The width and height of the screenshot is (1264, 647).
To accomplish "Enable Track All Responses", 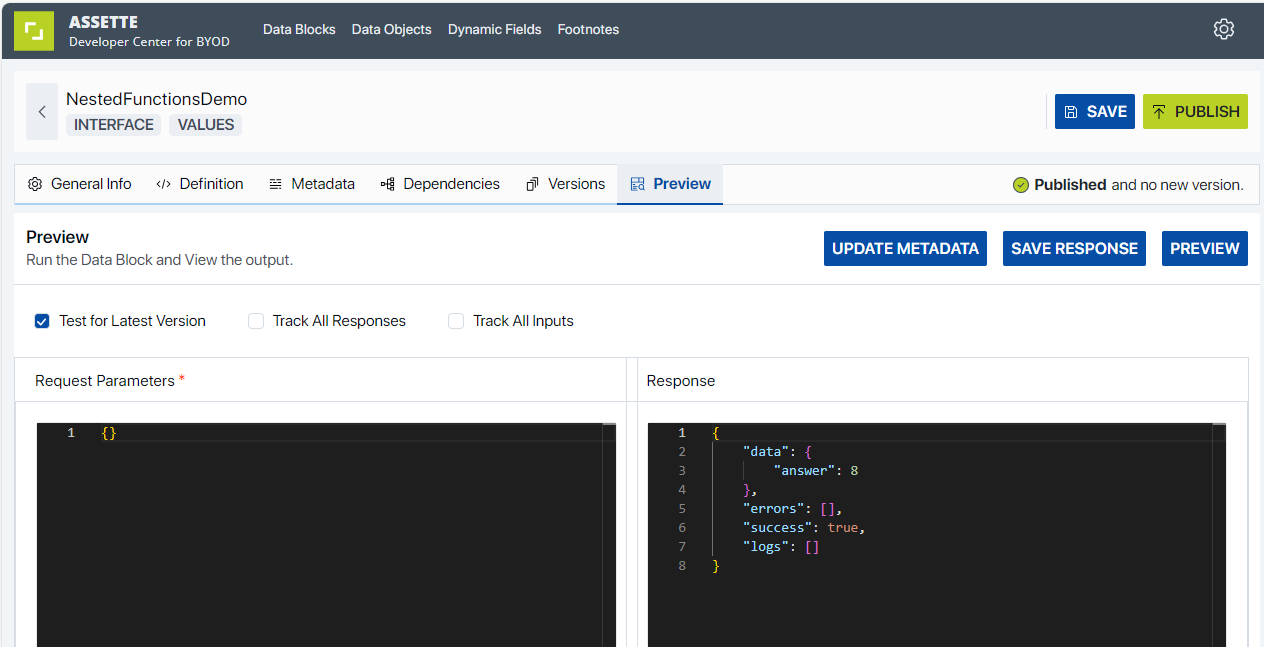I will (x=256, y=320).
